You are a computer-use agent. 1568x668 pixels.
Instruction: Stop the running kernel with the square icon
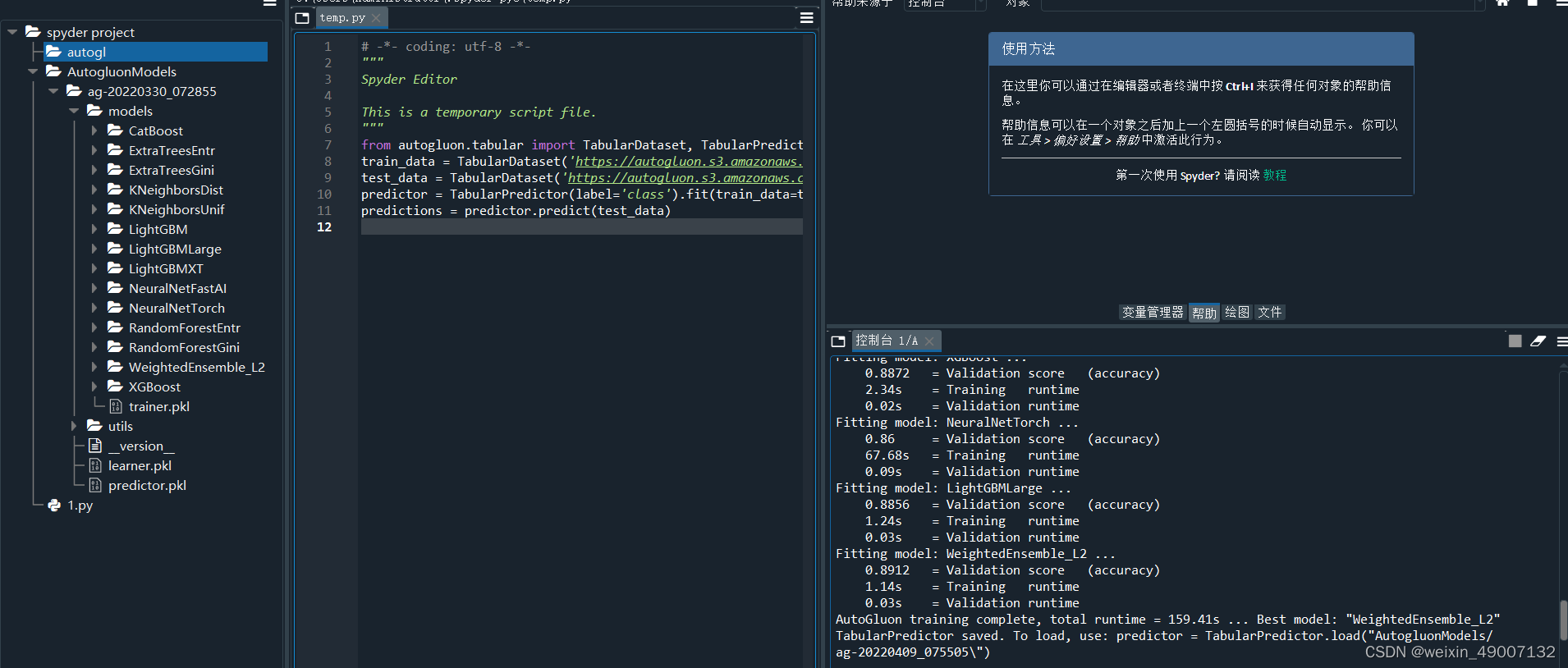(x=1515, y=341)
